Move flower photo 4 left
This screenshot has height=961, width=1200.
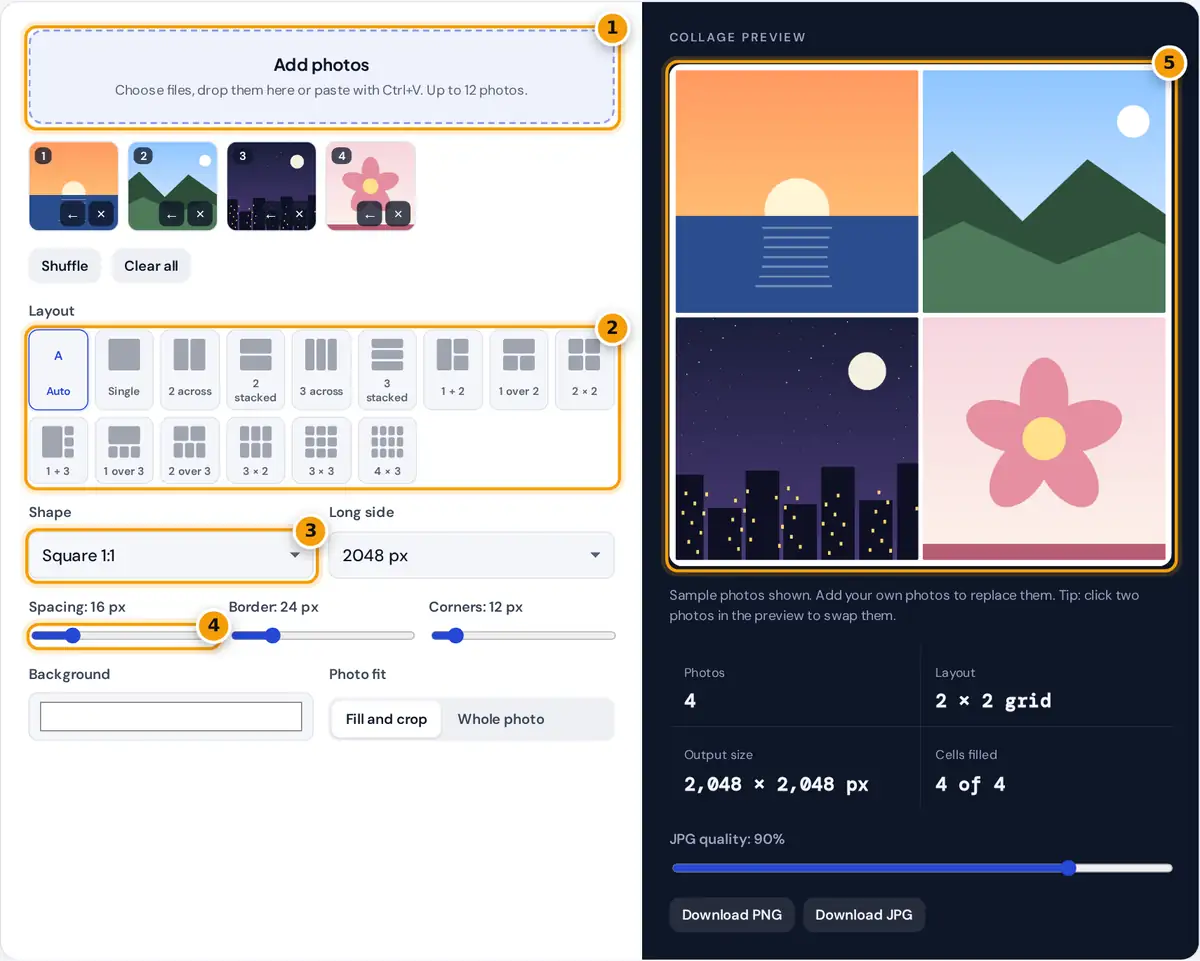[x=369, y=214]
